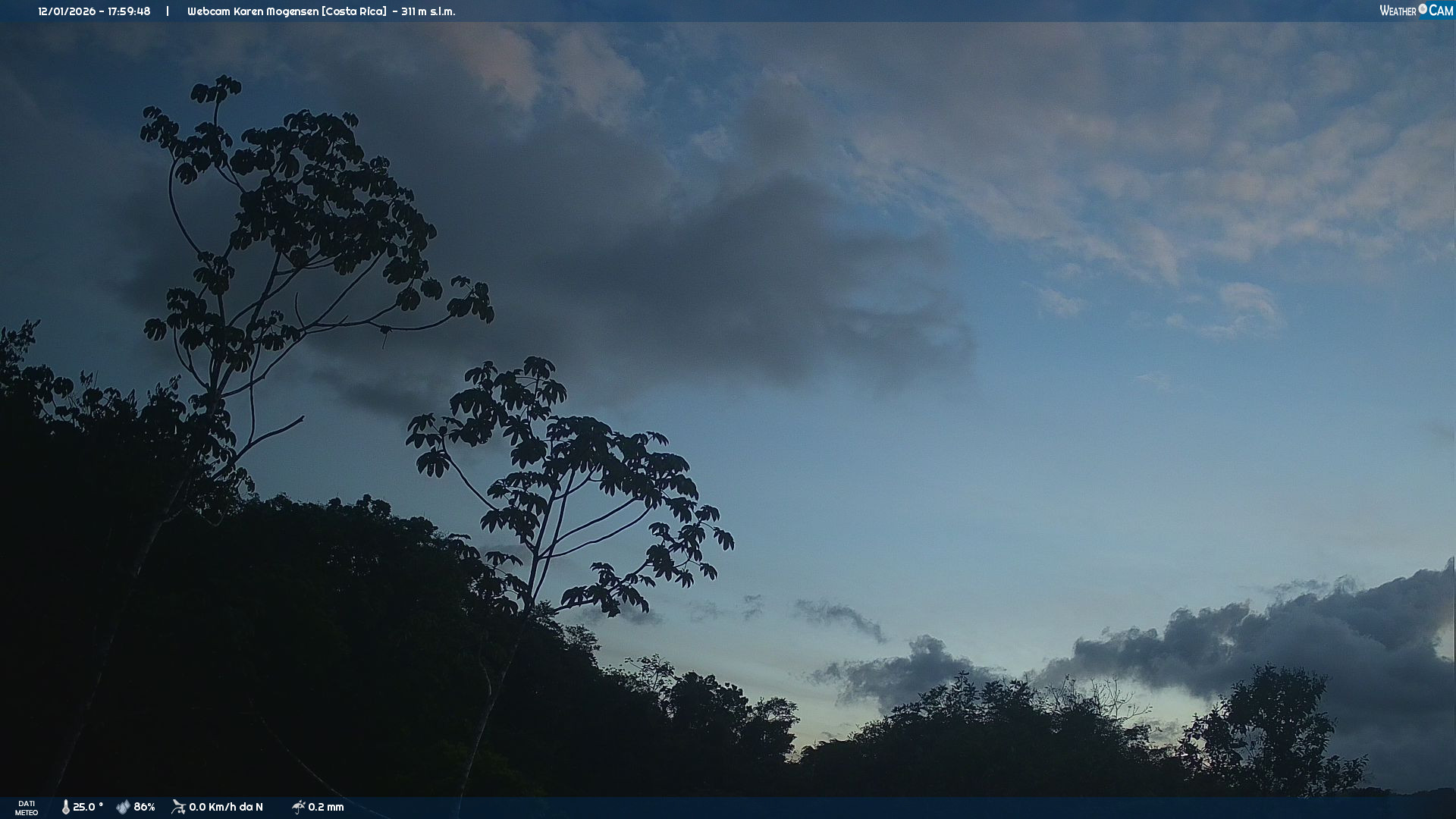This screenshot has width=1456, height=819.
Task: Click the DATI METEO label
Action: (x=27, y=808)
